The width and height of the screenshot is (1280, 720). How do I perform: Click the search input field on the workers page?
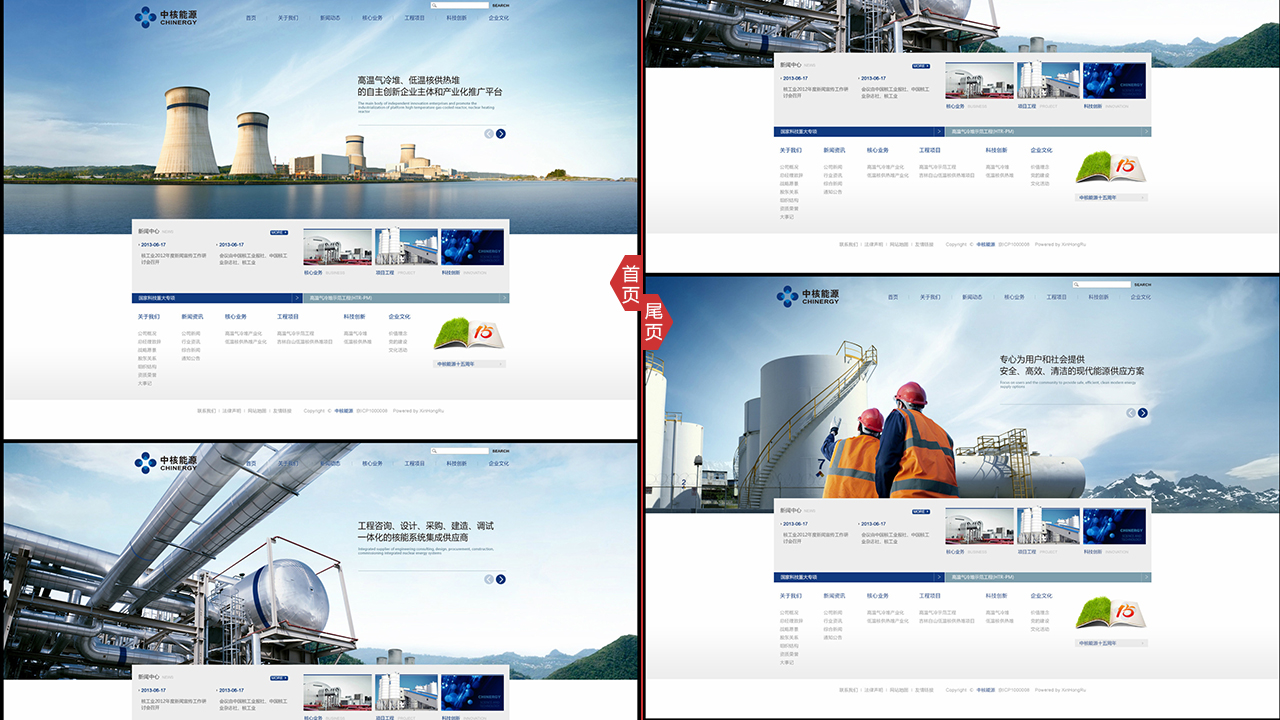coord(1103,285)
